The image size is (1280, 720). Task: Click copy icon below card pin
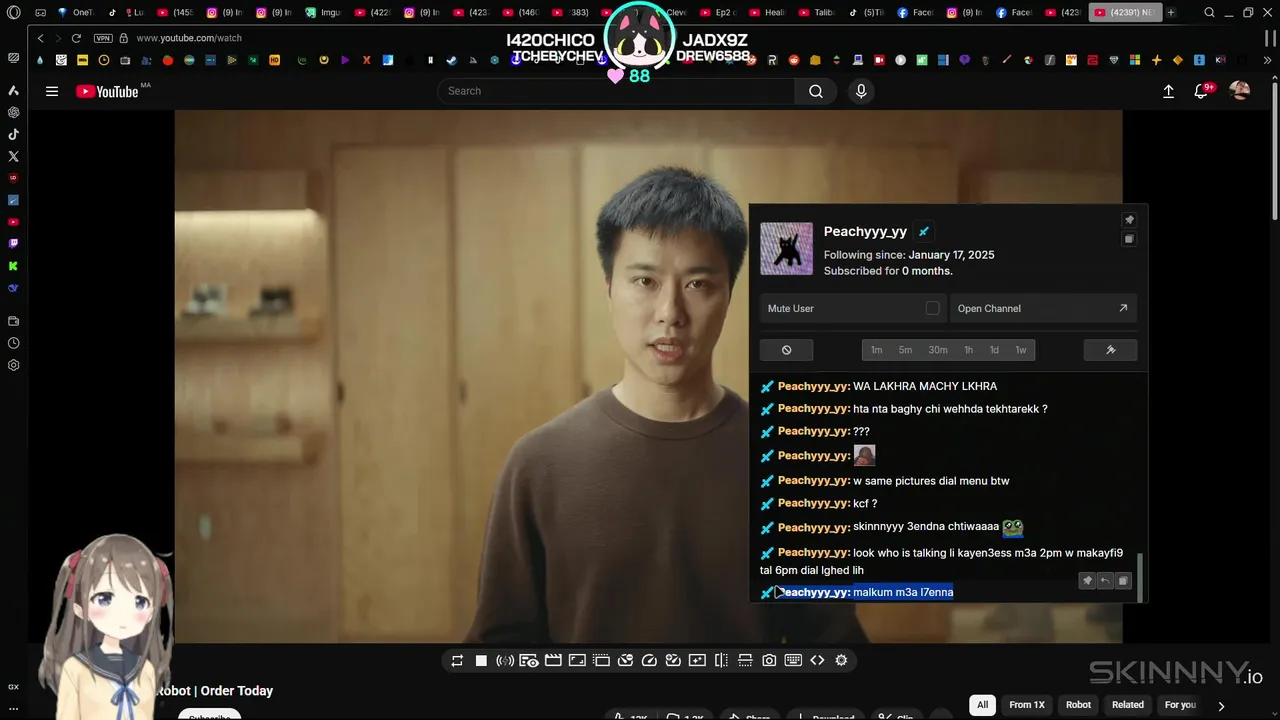[1129, 239]
